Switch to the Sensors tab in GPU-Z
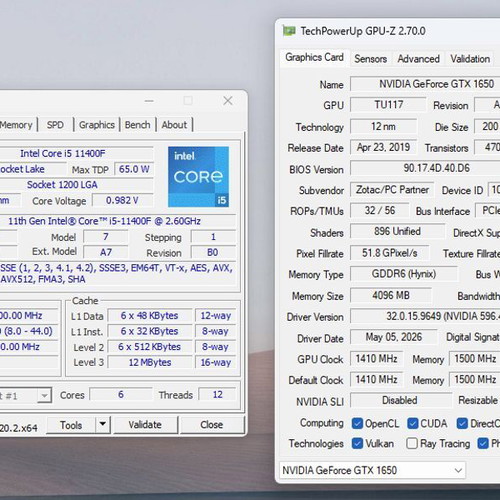500x500 pixels. tap(370, 59)
